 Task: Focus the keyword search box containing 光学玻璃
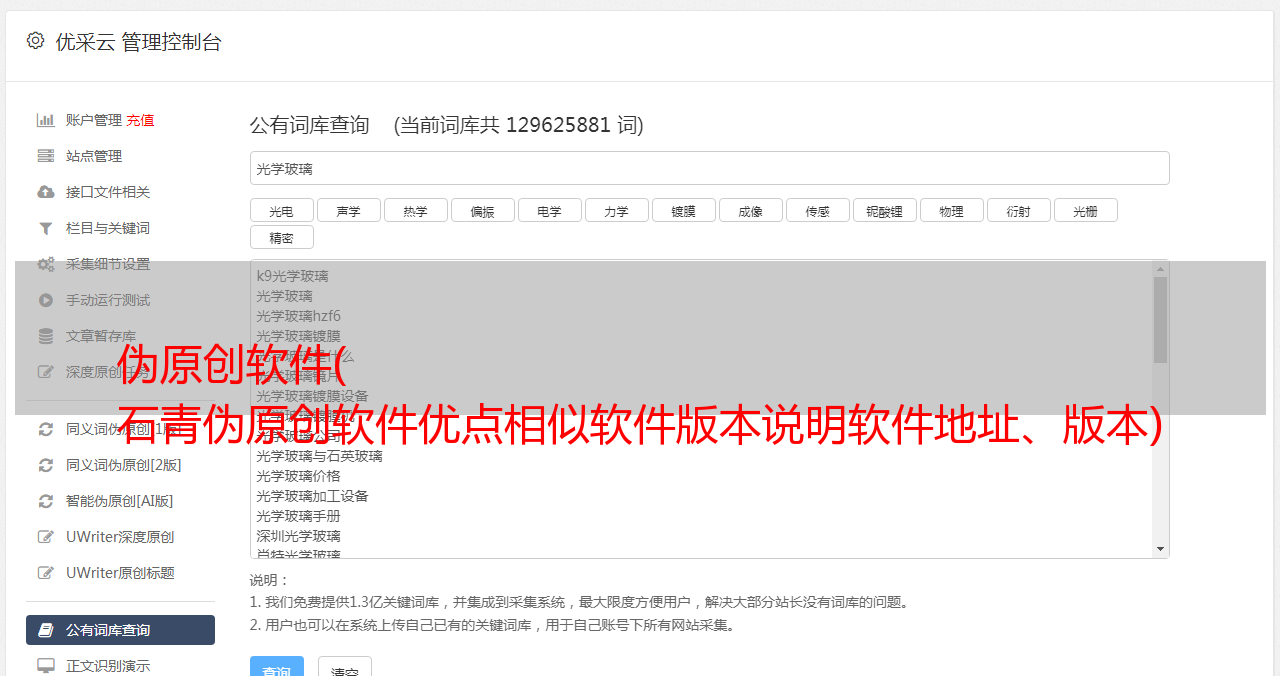point(709,168)
